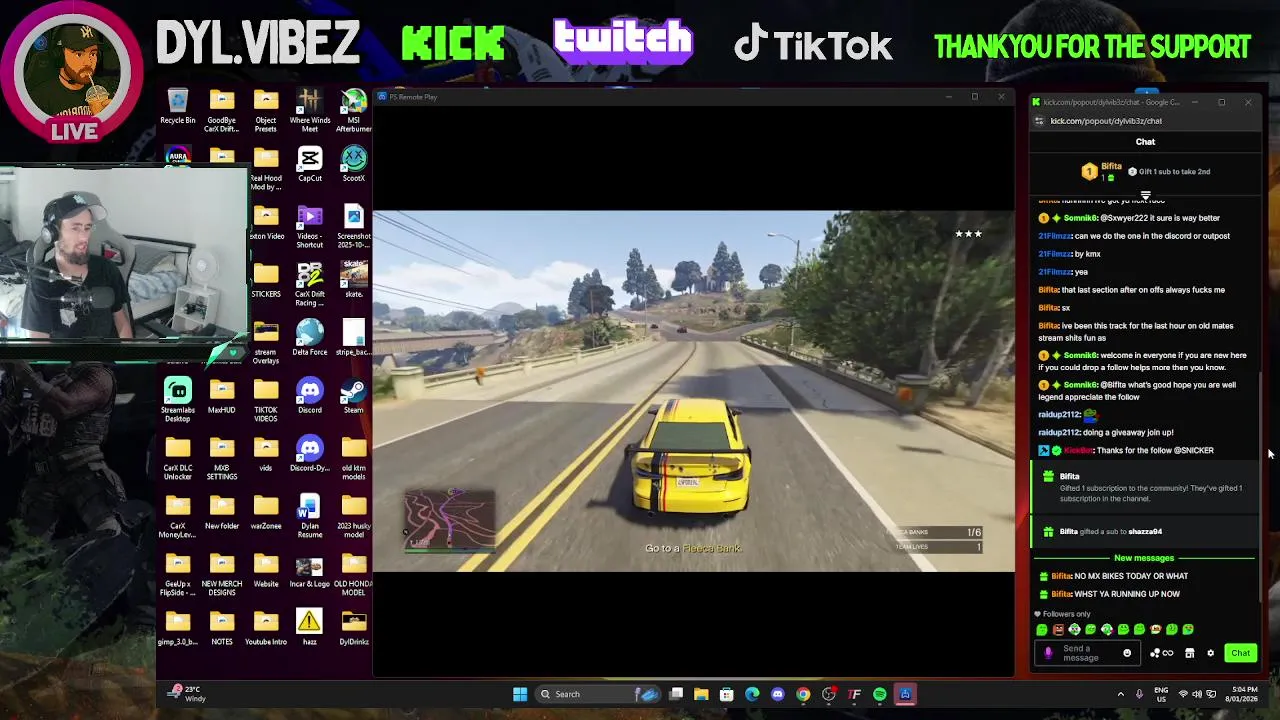Switch to PS Remote Play taskbar icon
This screenshot has height=720, width=1280.
(905, 694)
